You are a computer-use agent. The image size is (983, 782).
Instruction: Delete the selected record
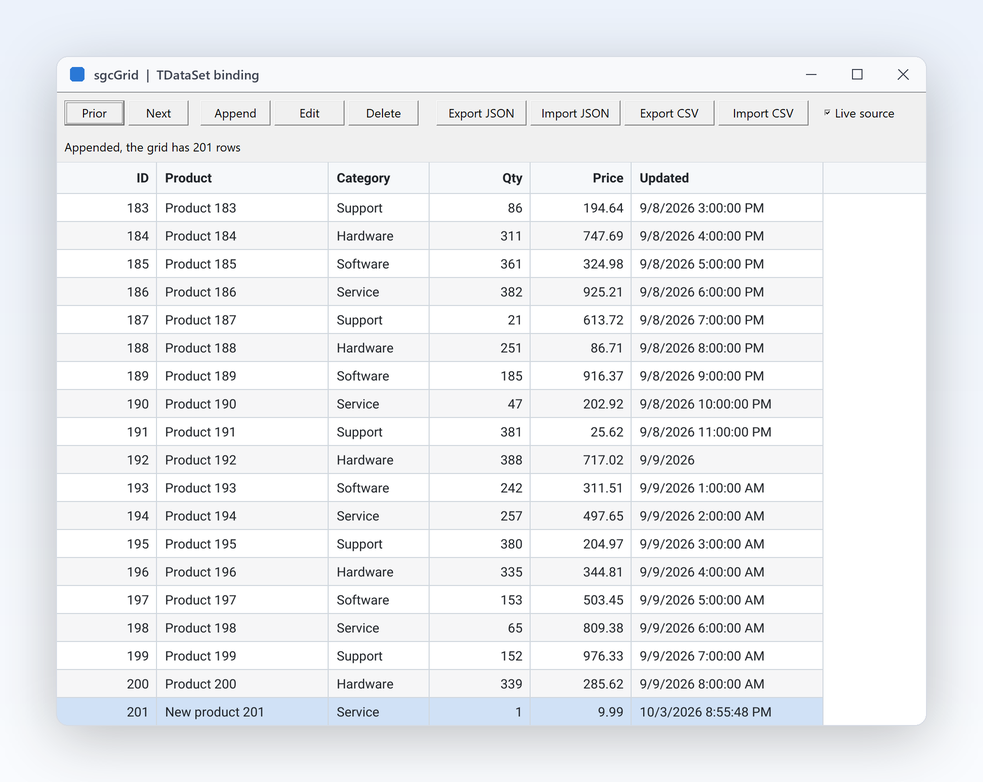tap(383, 114)
